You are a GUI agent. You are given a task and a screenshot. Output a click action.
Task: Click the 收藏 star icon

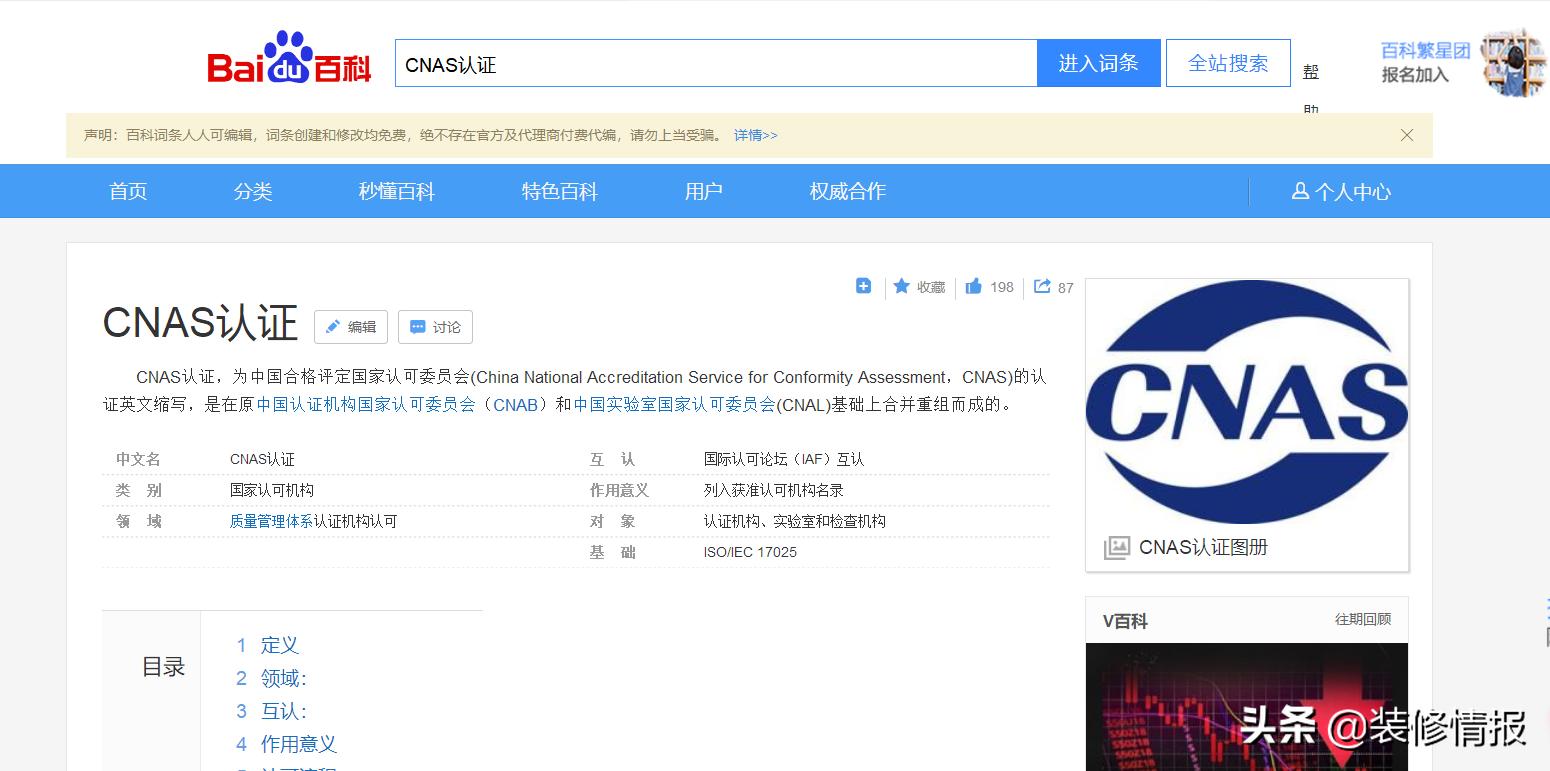click(x=902, y=286)
